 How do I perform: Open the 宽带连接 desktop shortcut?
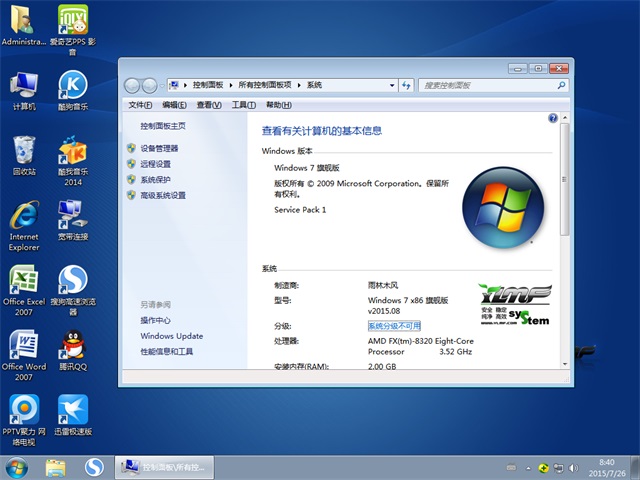click(x=73, y=220)
